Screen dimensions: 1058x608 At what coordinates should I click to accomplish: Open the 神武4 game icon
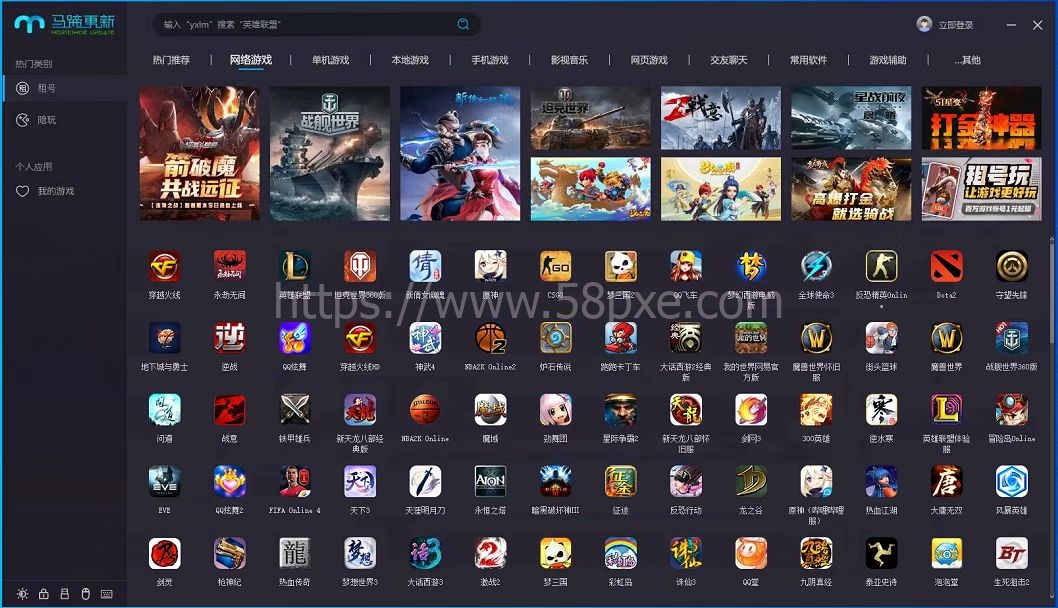[425, 338]
